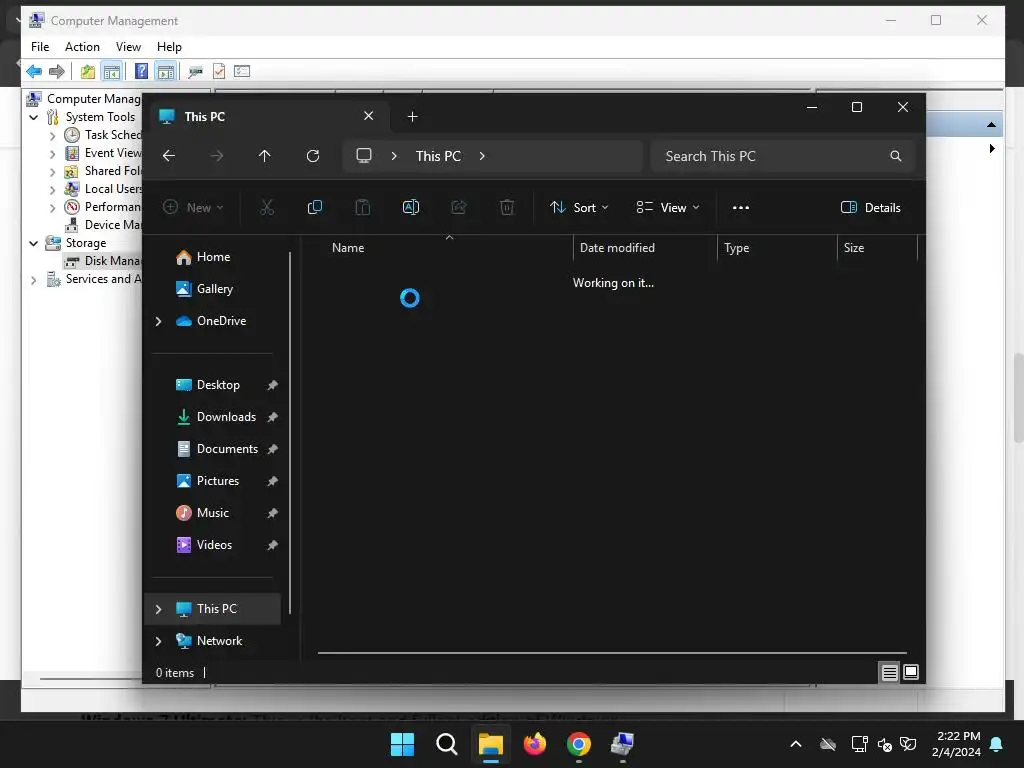1024x768 pixels.
Task: Expand OneDrive in the navigation pane
Action: pos(158,321)
